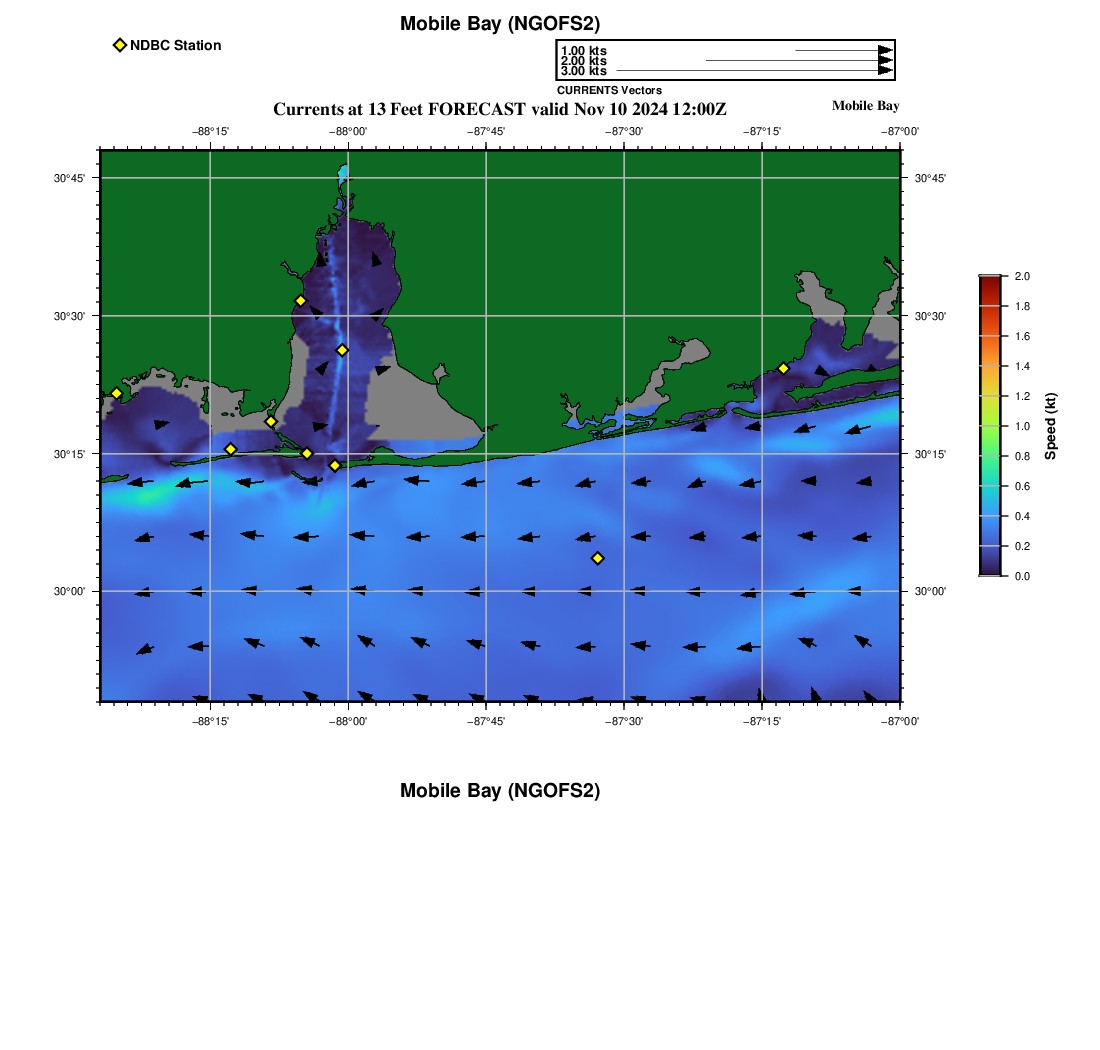Select the offshore station marker south of 30°15'

coord(598,558)
